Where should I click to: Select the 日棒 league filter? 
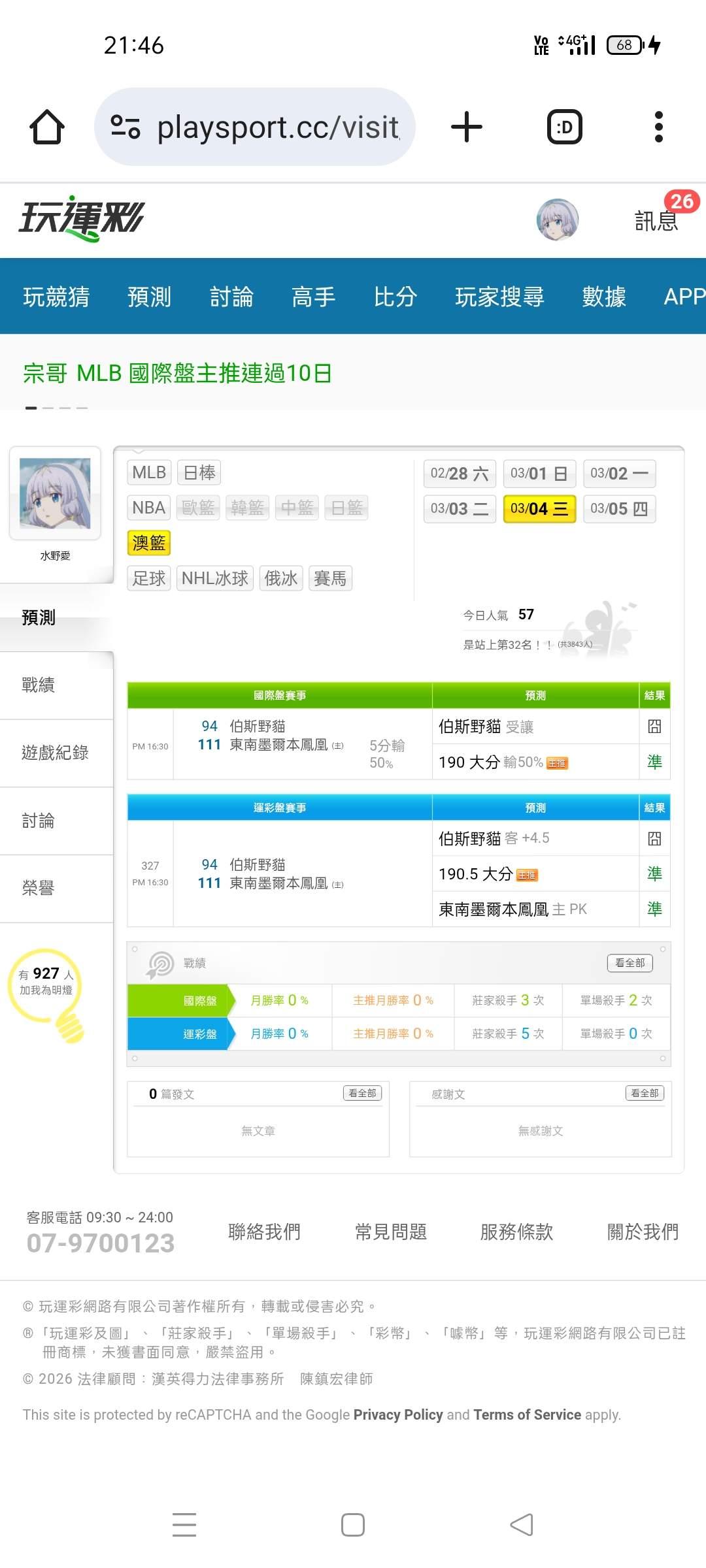[199, 472]
